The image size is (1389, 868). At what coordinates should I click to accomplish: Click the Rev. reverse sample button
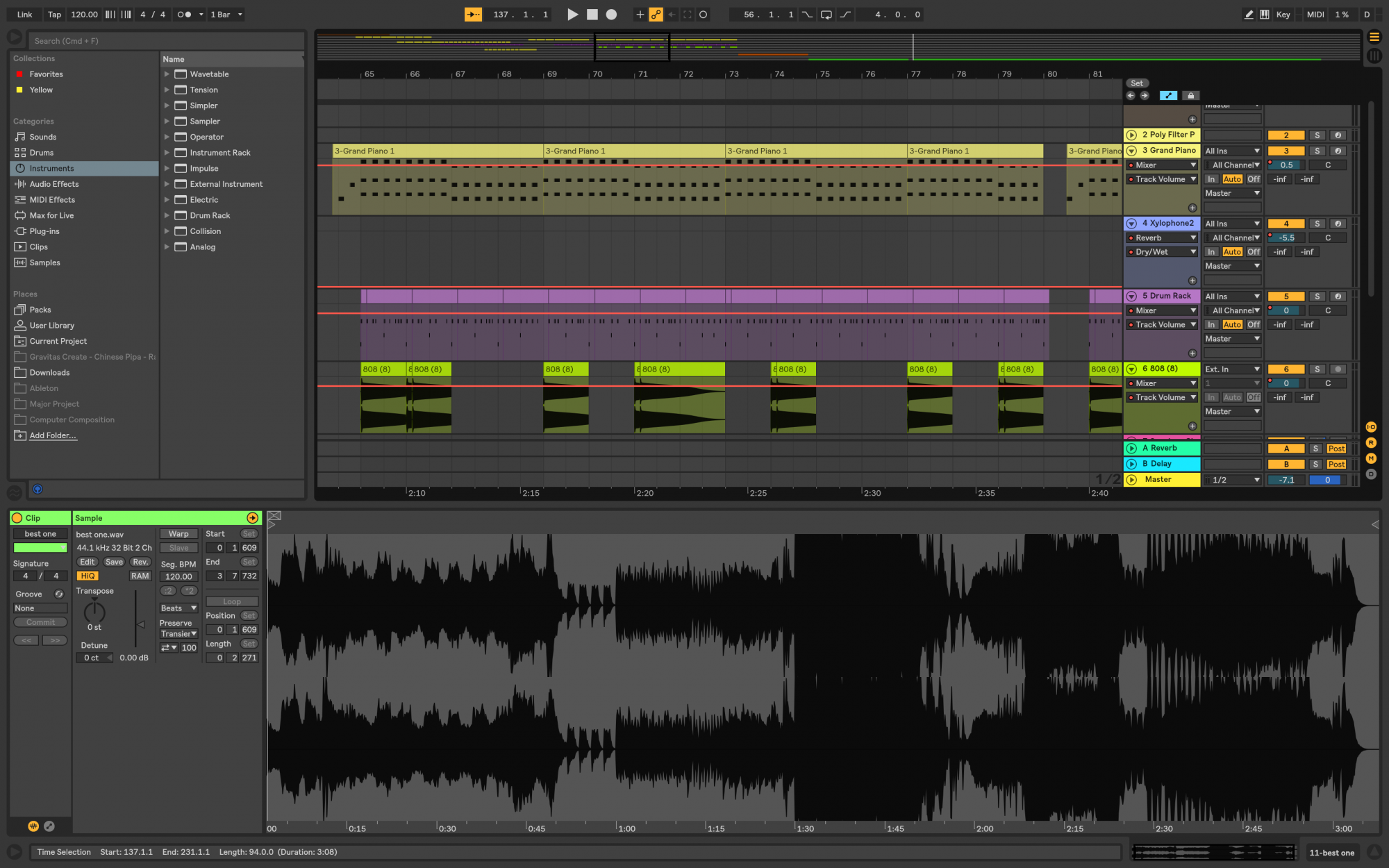pyautogui.click(x=140, y=562)
